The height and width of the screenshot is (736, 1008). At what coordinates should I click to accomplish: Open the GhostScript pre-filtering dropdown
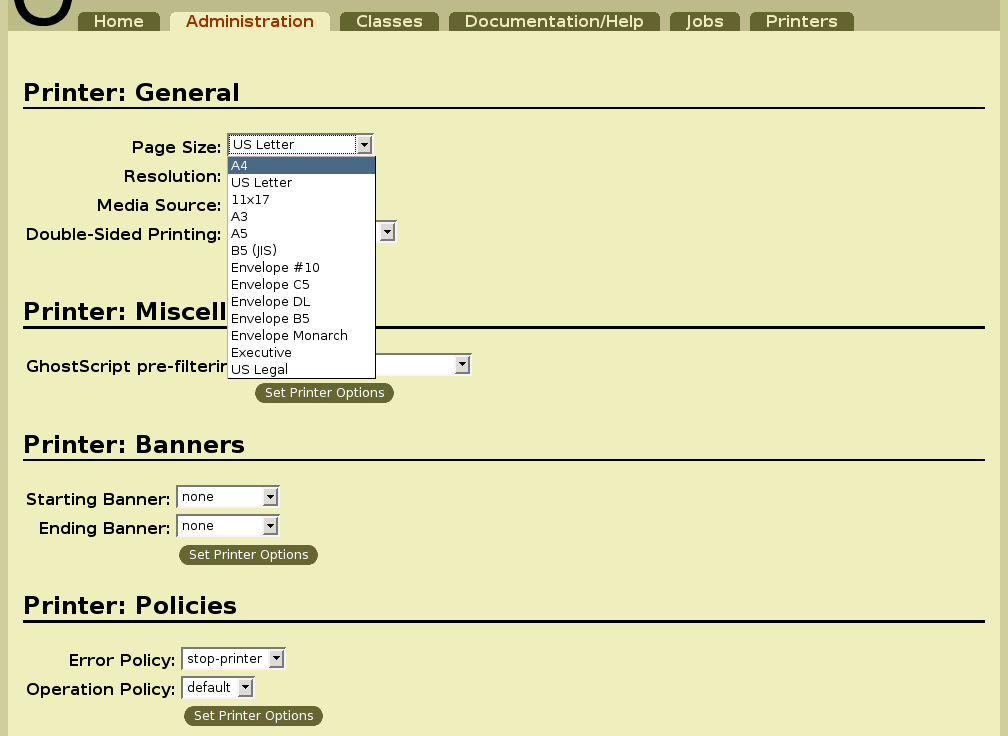click(x=462, y=363)
